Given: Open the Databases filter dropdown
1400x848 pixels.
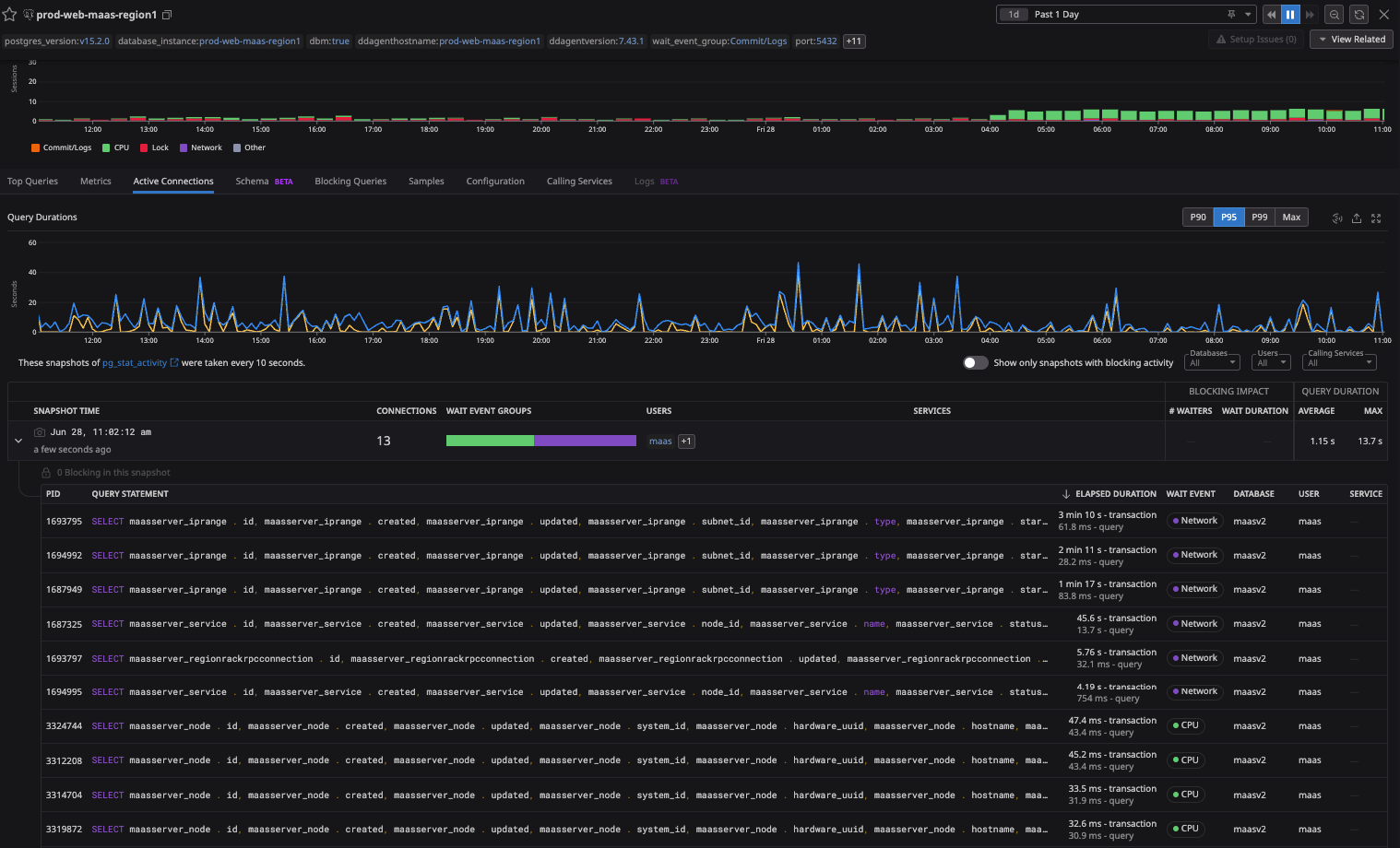Looking at the screenshot, I should 1212,362.
